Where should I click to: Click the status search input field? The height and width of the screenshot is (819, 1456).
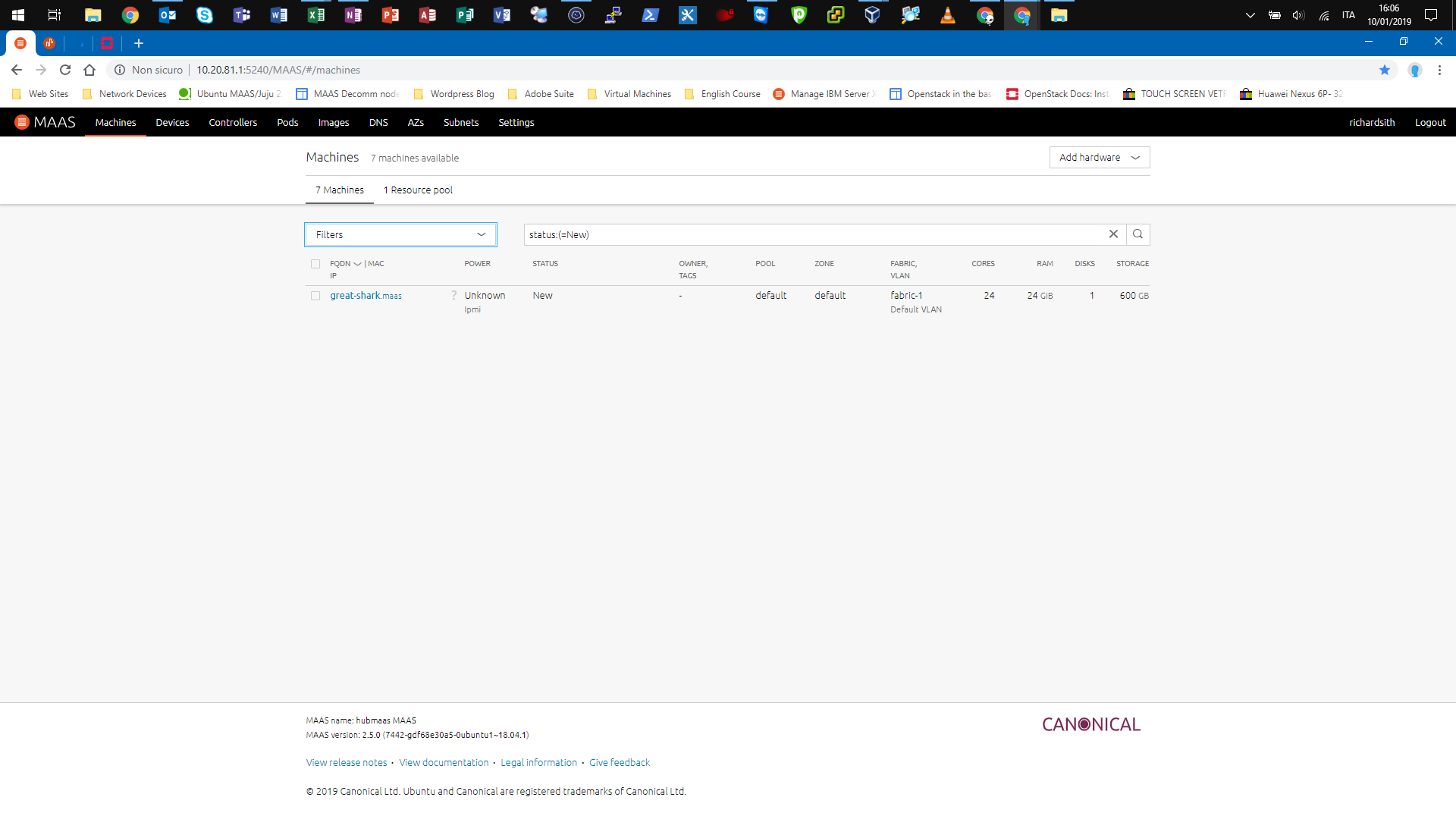tap(811, 234)
